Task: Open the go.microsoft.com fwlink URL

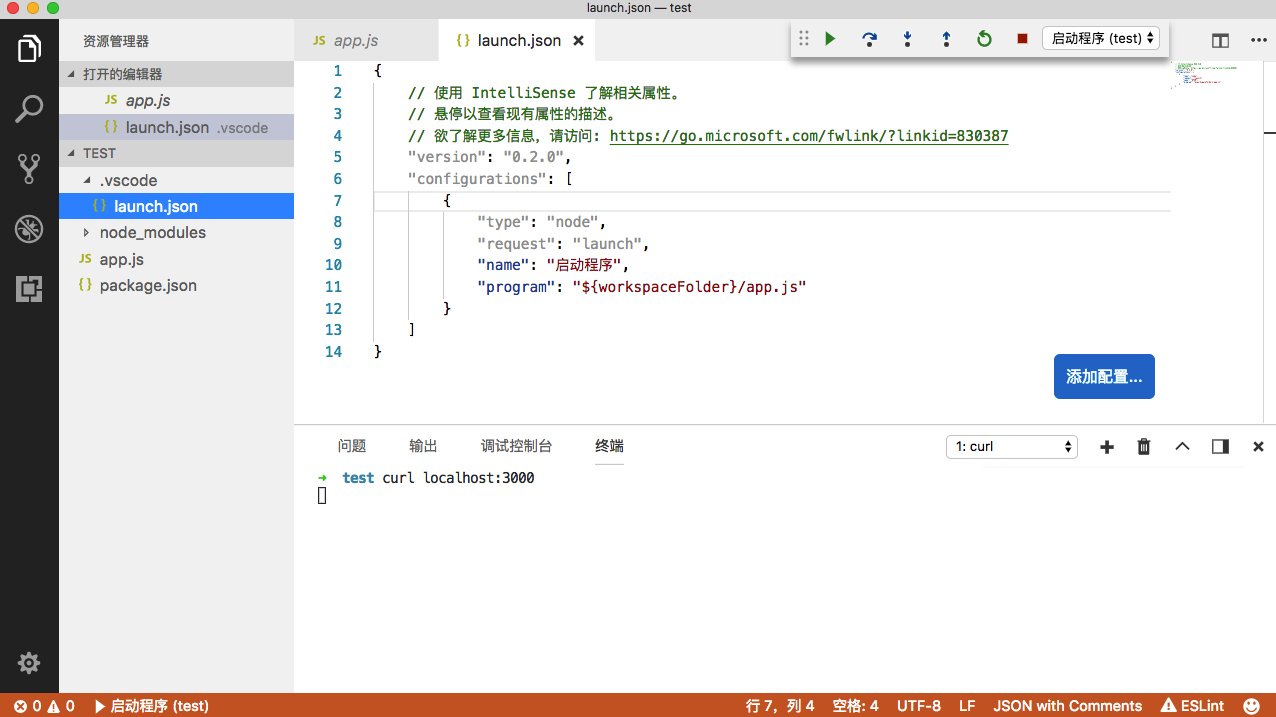Action: click(808, 136)
